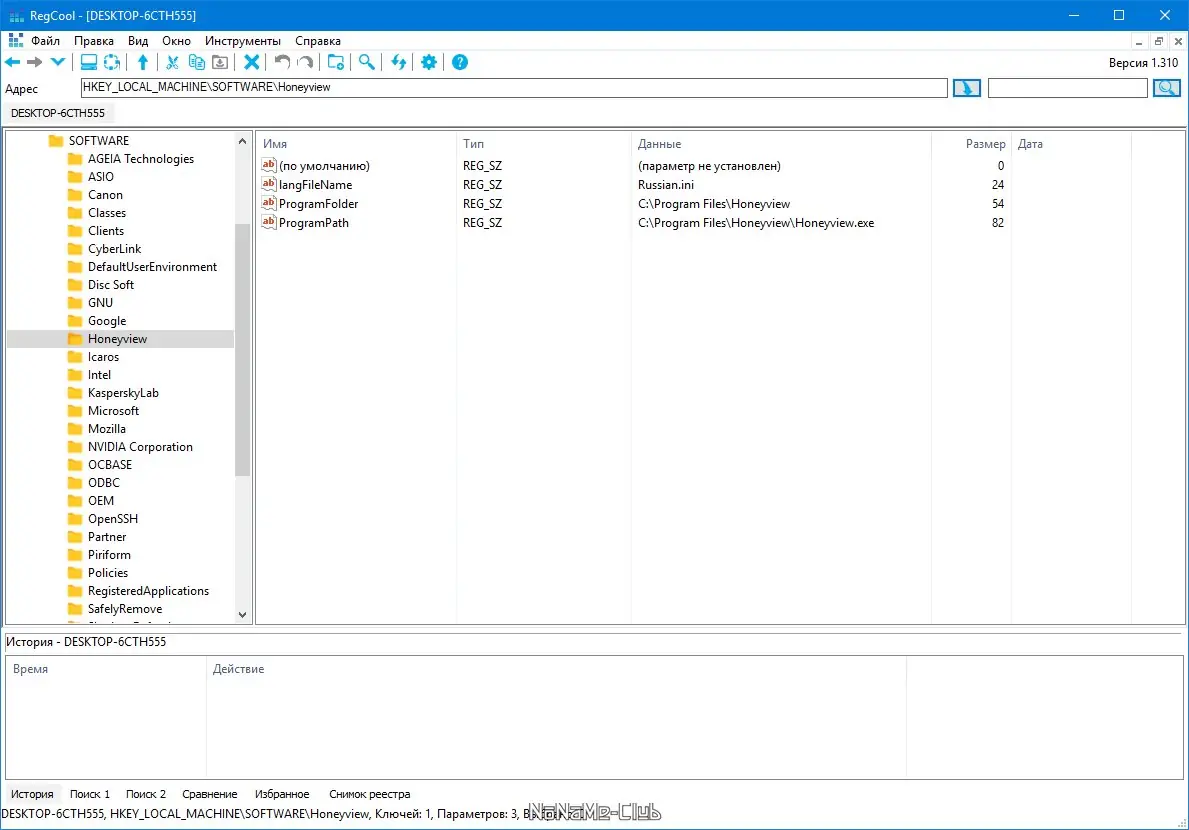Screen dimensions: 1189x830
Task: Click tree scrollbar up arrow
Action: point(243,141)
